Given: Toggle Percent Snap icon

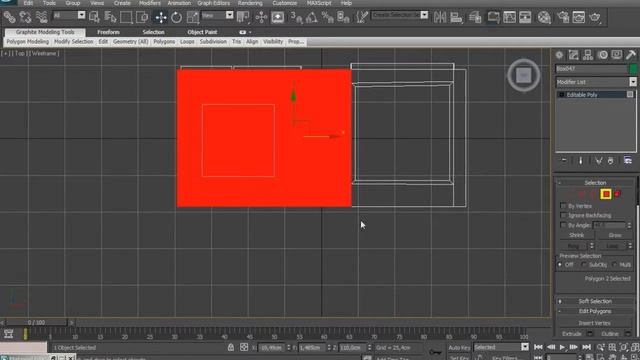Looking at the screenshot, I should 327,17.
